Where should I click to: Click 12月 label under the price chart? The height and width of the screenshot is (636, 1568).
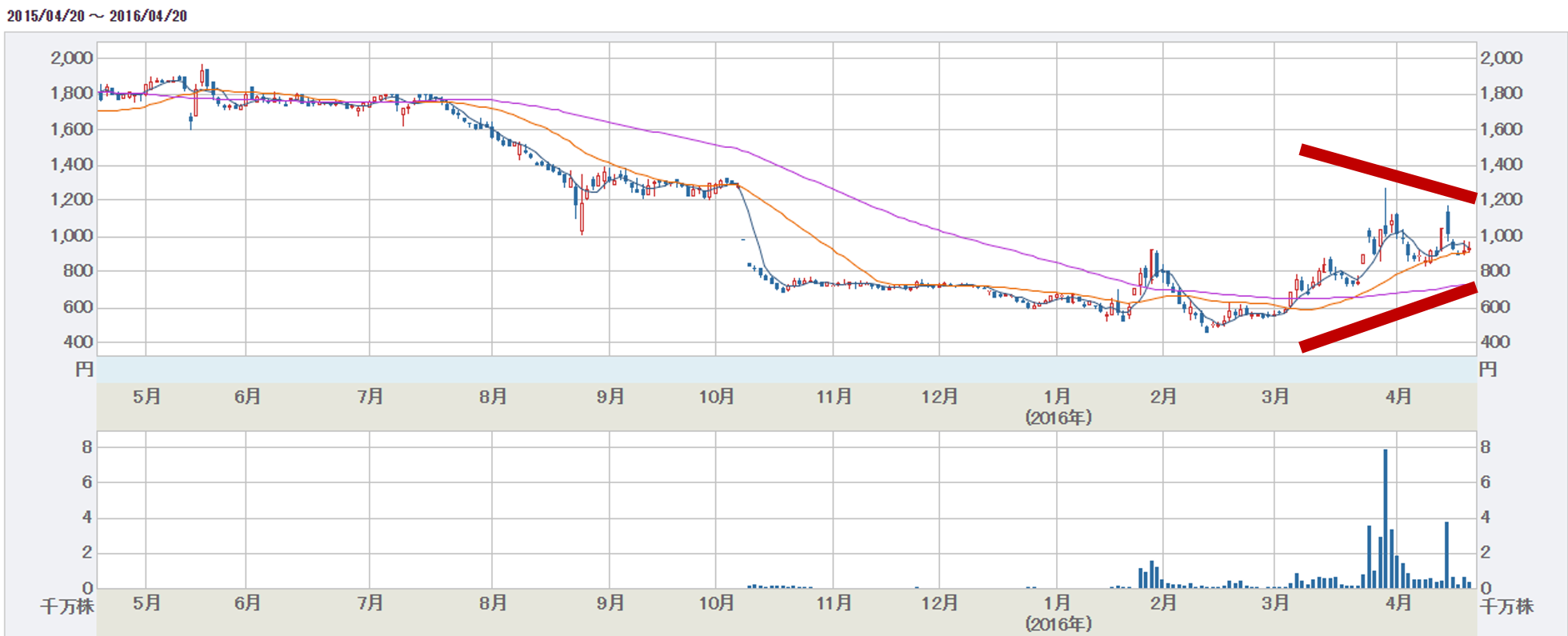939,396
